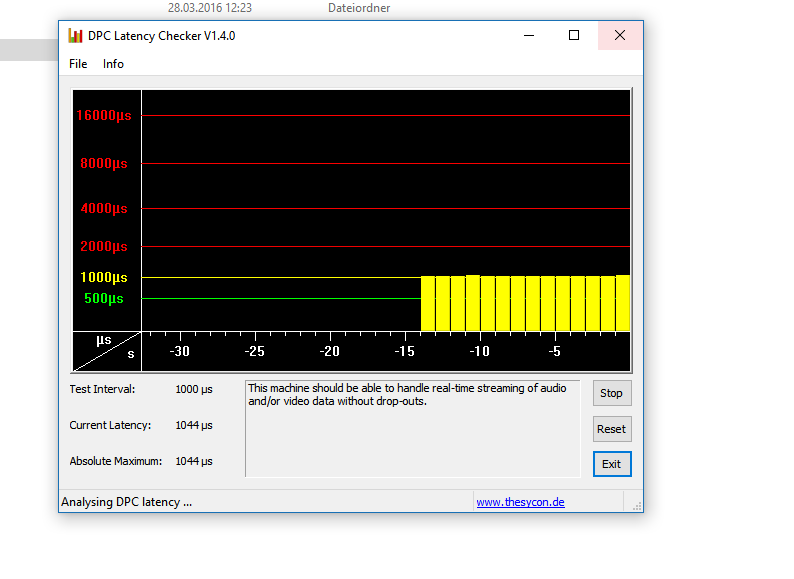The width and height of the screenshot is (794, 579).
Task: Click the message text box about real-time streaming
Action: click(413, 429)
